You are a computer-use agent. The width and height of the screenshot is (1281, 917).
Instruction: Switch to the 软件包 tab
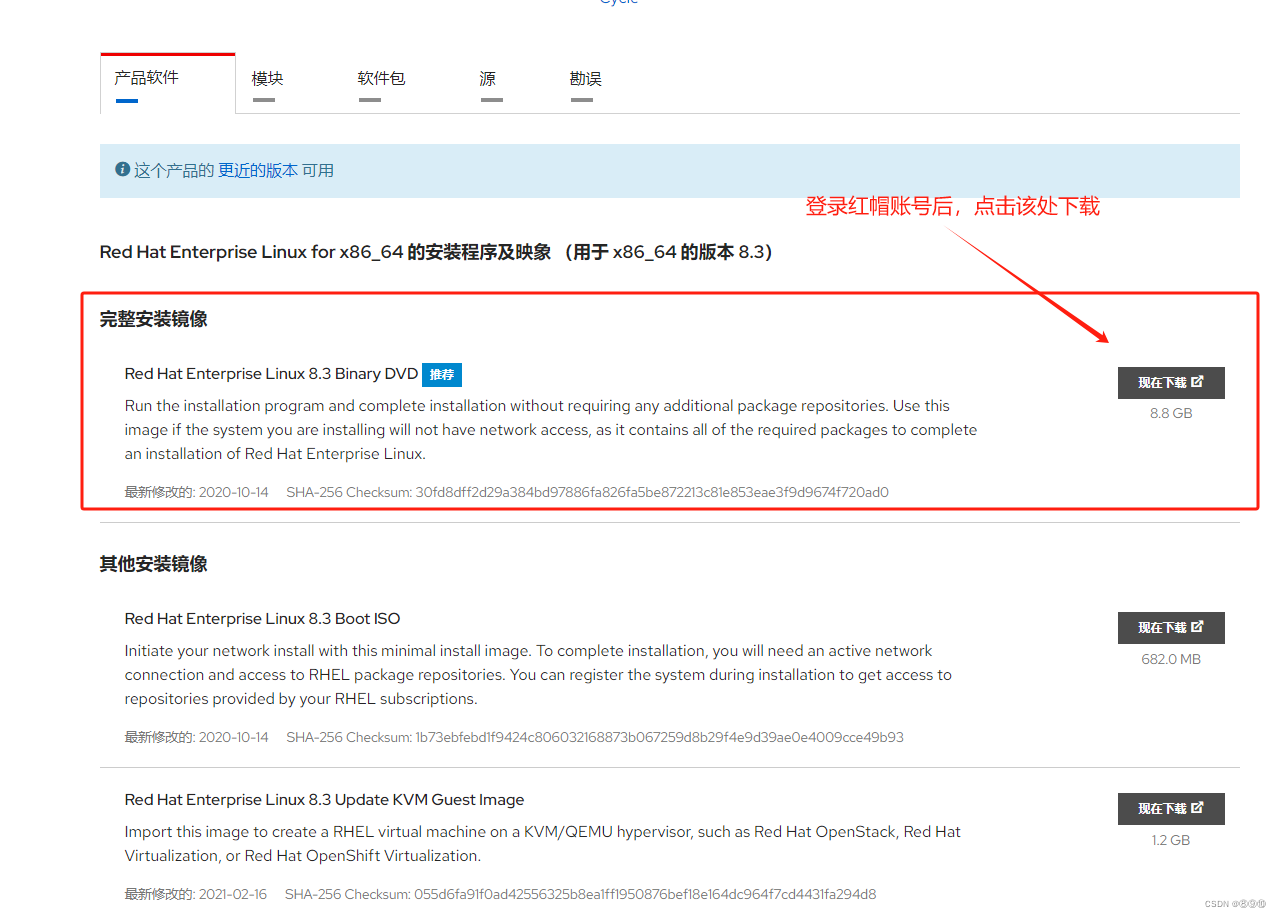pyautogui.click(x=381, y=78)
